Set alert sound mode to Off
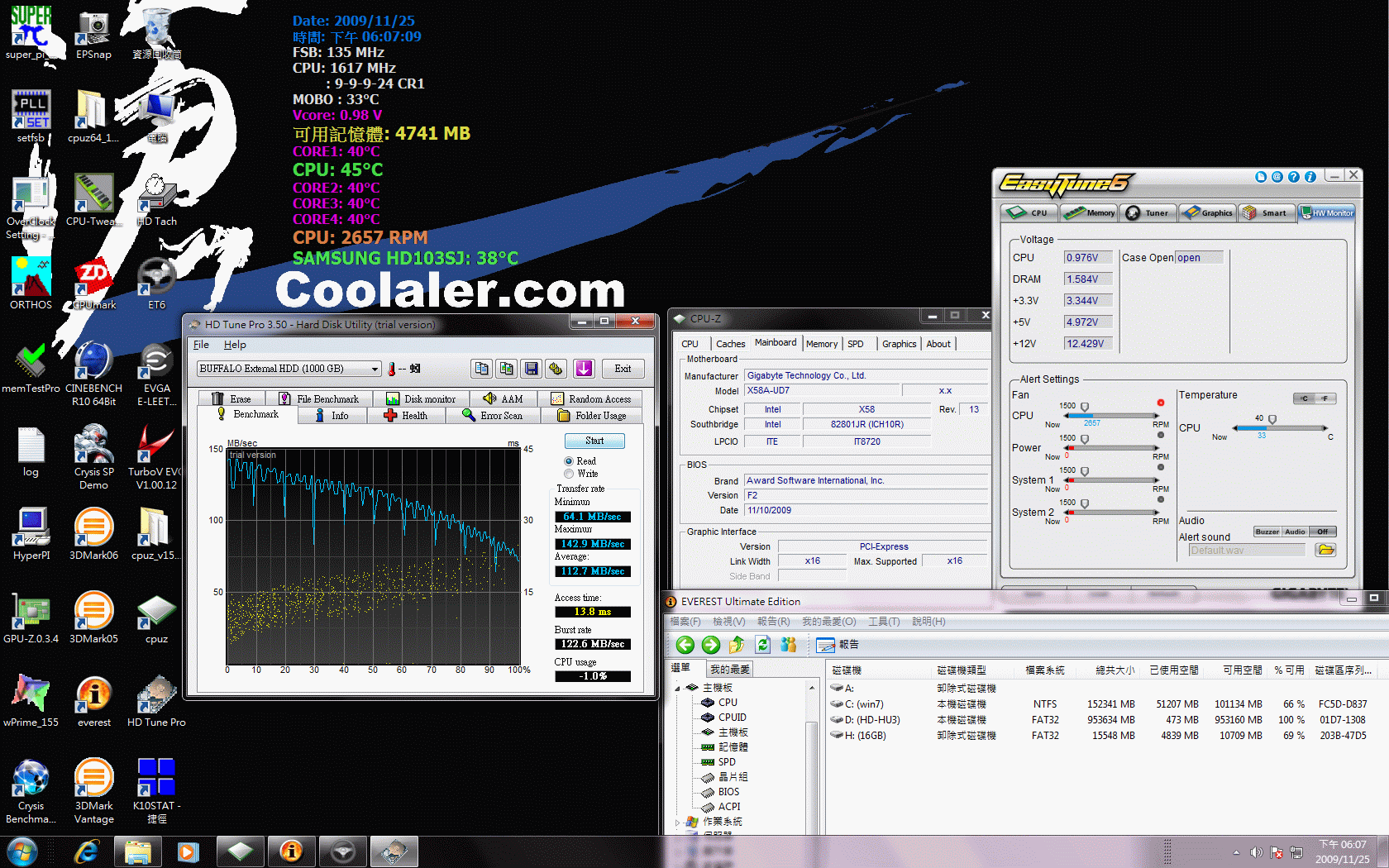 [1323, 532]
